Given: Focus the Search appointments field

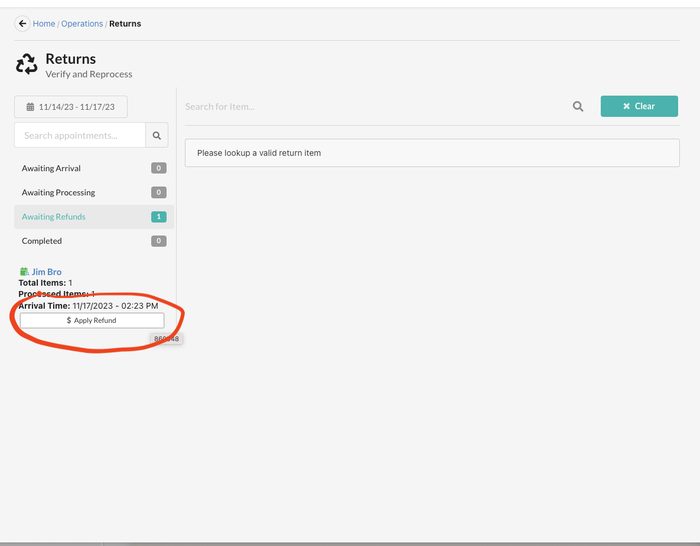Looking at the screenshot, I should pos(80,135).
